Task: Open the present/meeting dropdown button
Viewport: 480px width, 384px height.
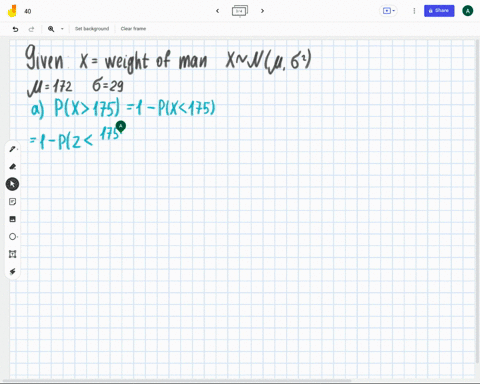Action: [x=389, y=11]
